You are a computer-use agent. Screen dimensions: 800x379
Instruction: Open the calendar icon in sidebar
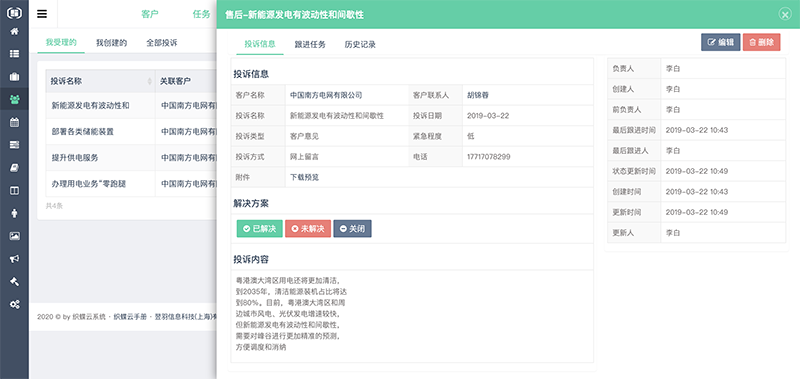(x=14, y=122)
